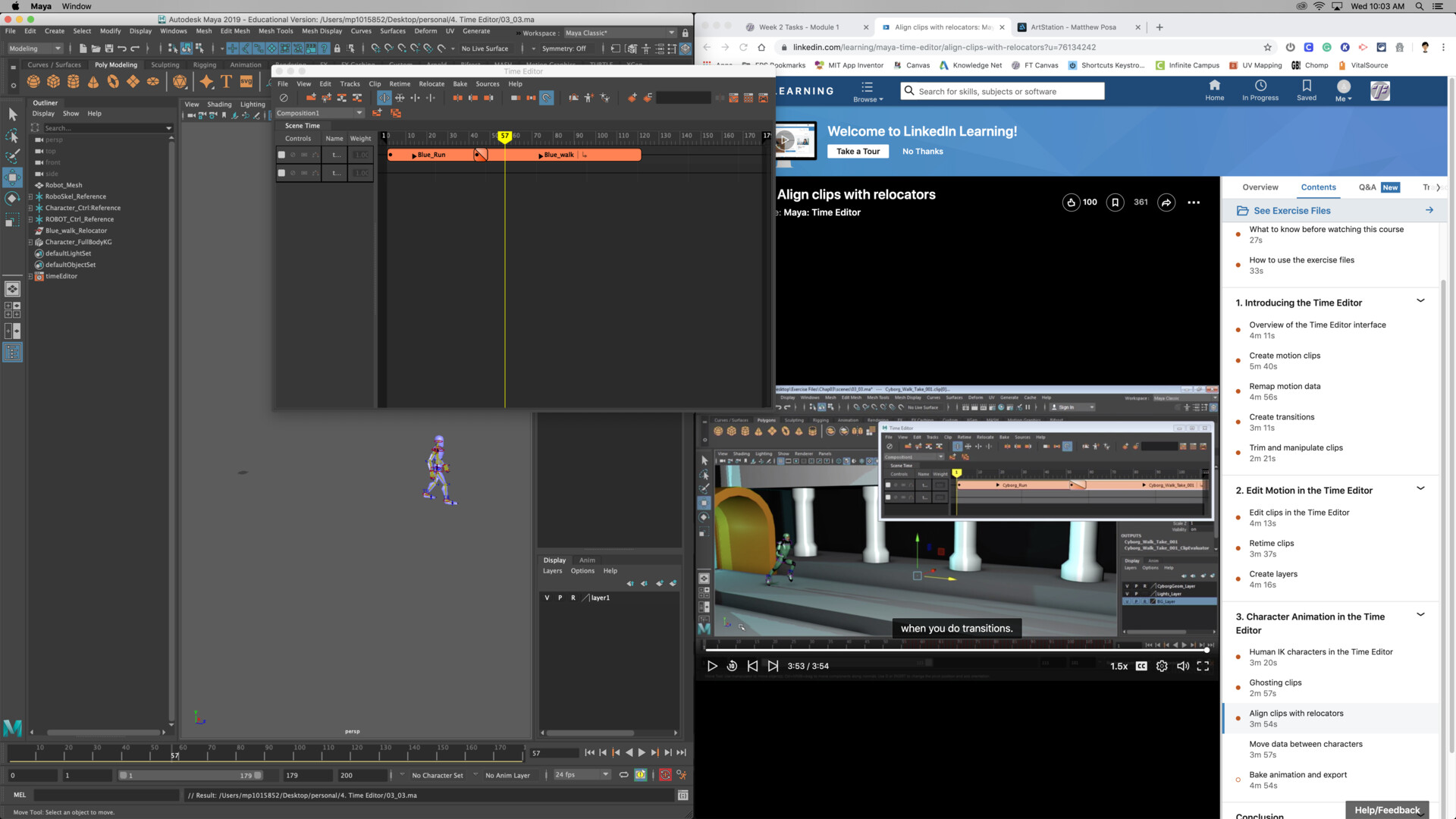This screenshot has width=1456, height=819.
Task: Open the 24 fps dropdown
Action: point(604,774)
